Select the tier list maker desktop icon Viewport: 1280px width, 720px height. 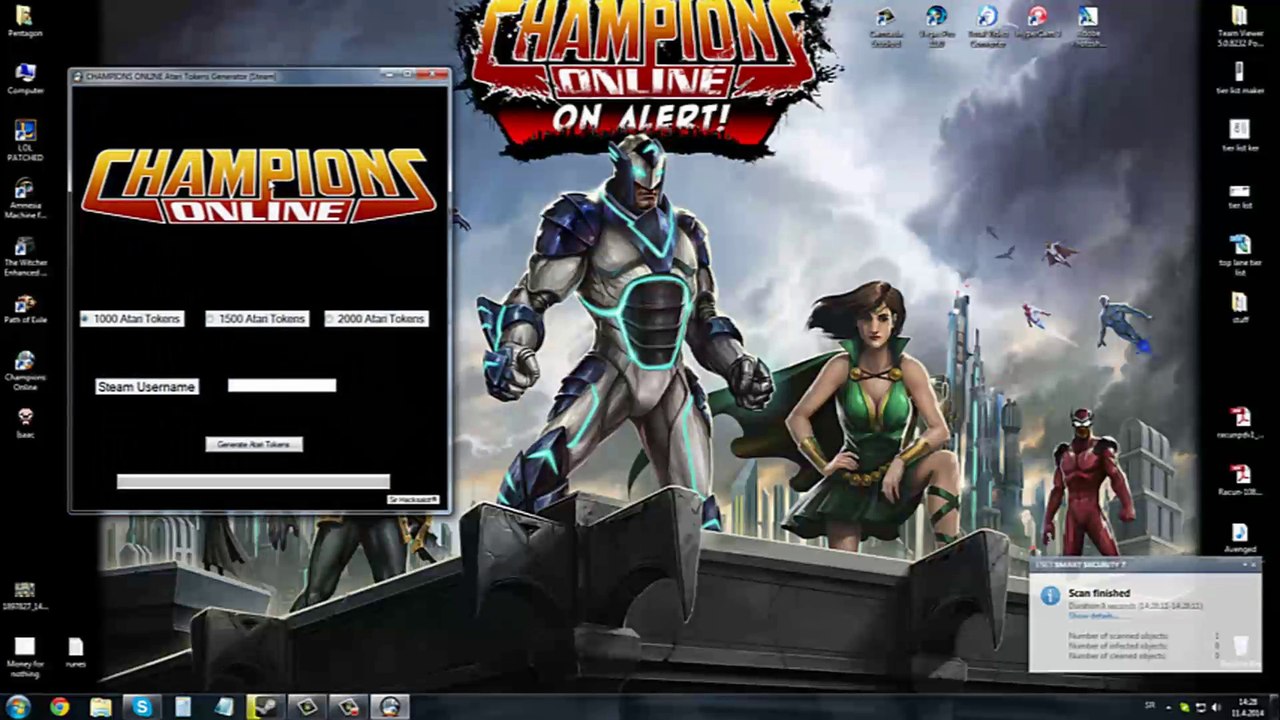click(x=1239, y=78)
